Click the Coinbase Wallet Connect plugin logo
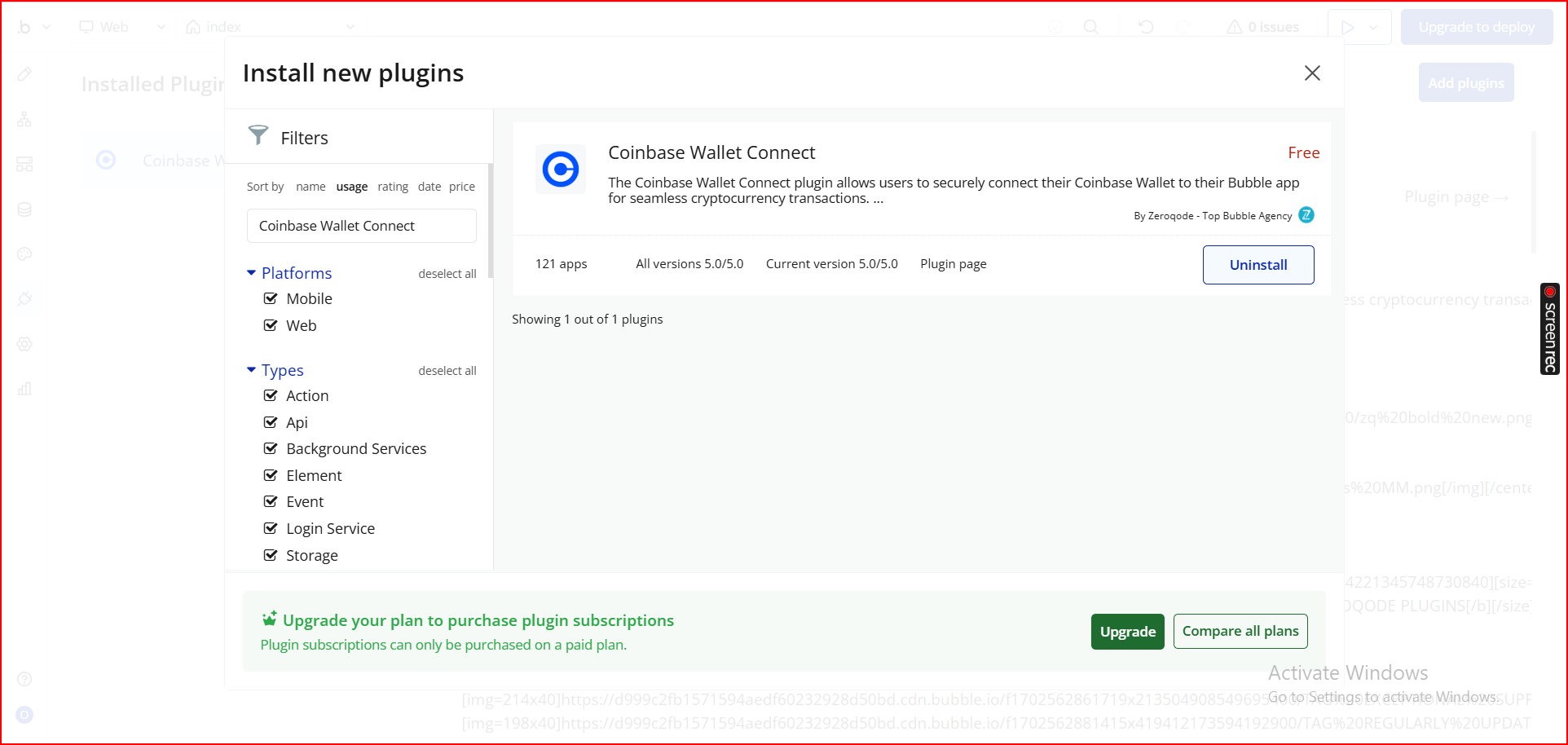 tap(560, 170)
